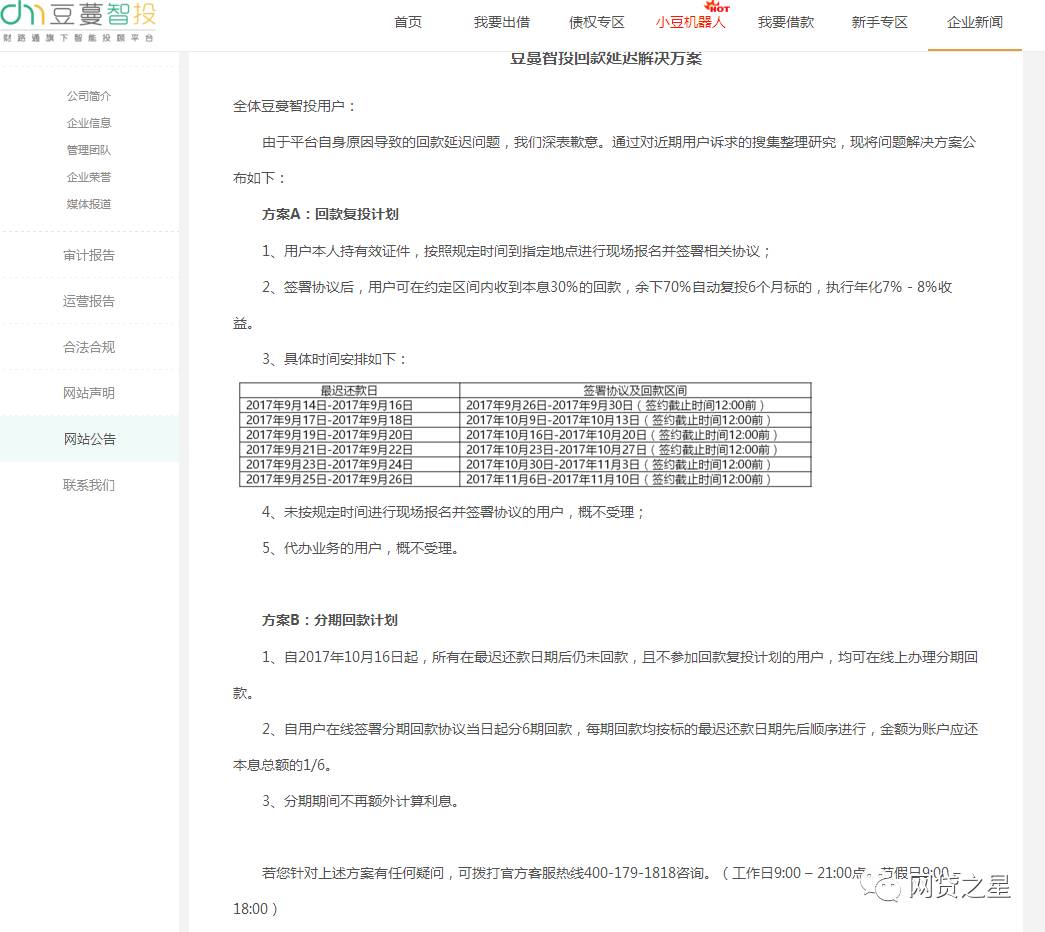Click the line 3、具体时间安排如下：
1045x932 pixels.
[335, 359]
